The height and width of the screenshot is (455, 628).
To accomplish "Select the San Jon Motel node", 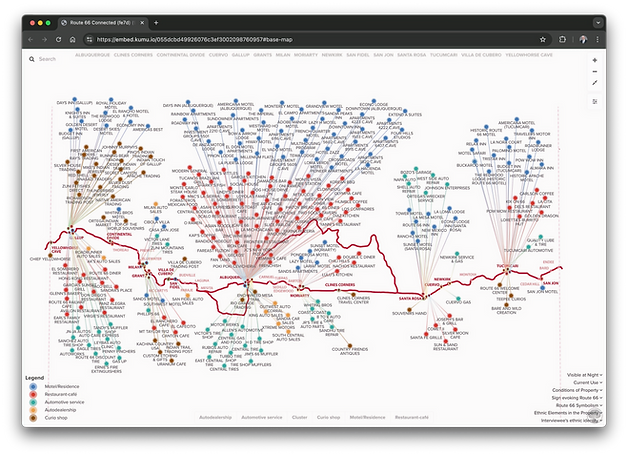I will tap(542, 288).
